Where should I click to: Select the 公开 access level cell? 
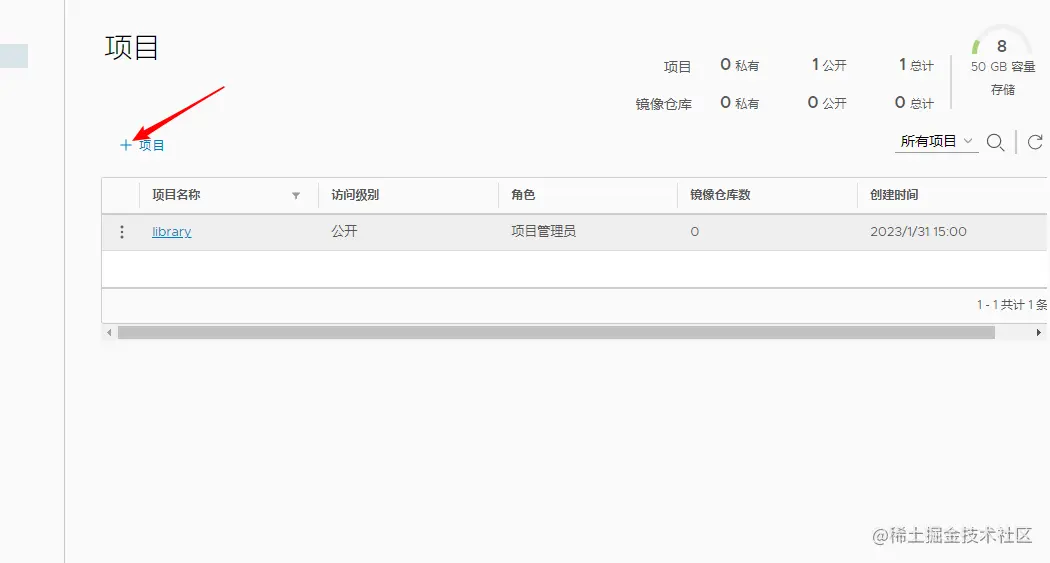[x=344, y=232]
